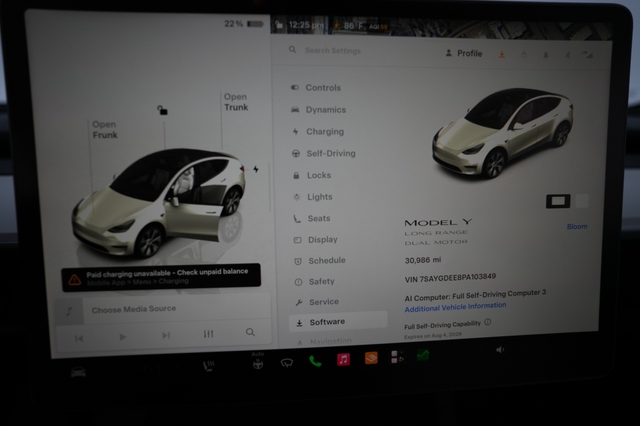Tap the car controls icon in bottom bar
This screenshot has width=640, height=426.
(78, 372)
